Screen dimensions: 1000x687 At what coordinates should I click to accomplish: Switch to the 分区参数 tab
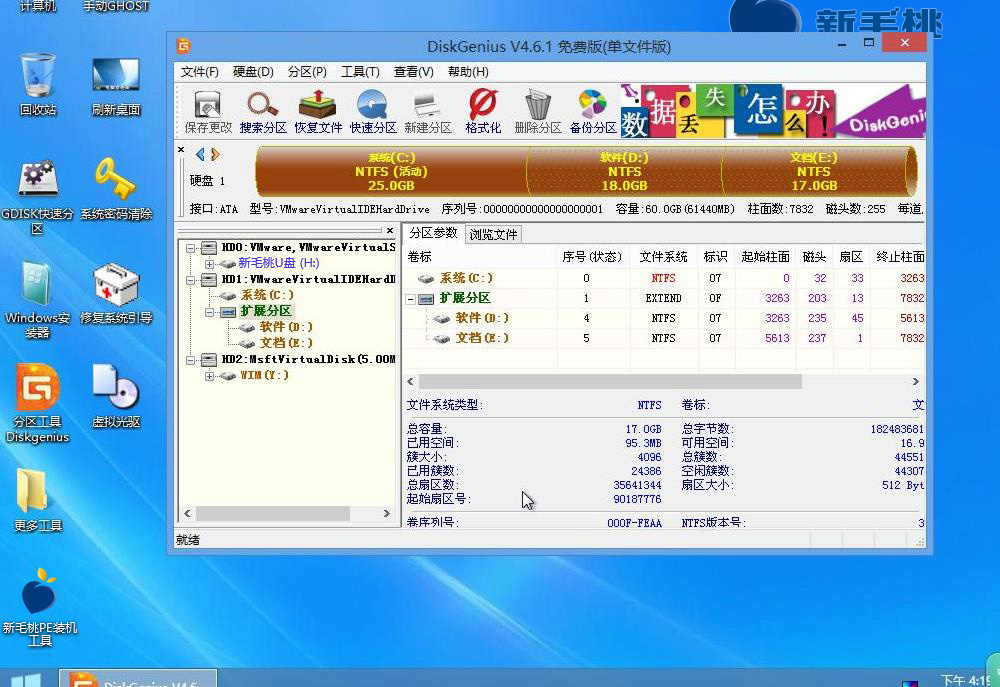pos(434,233)
